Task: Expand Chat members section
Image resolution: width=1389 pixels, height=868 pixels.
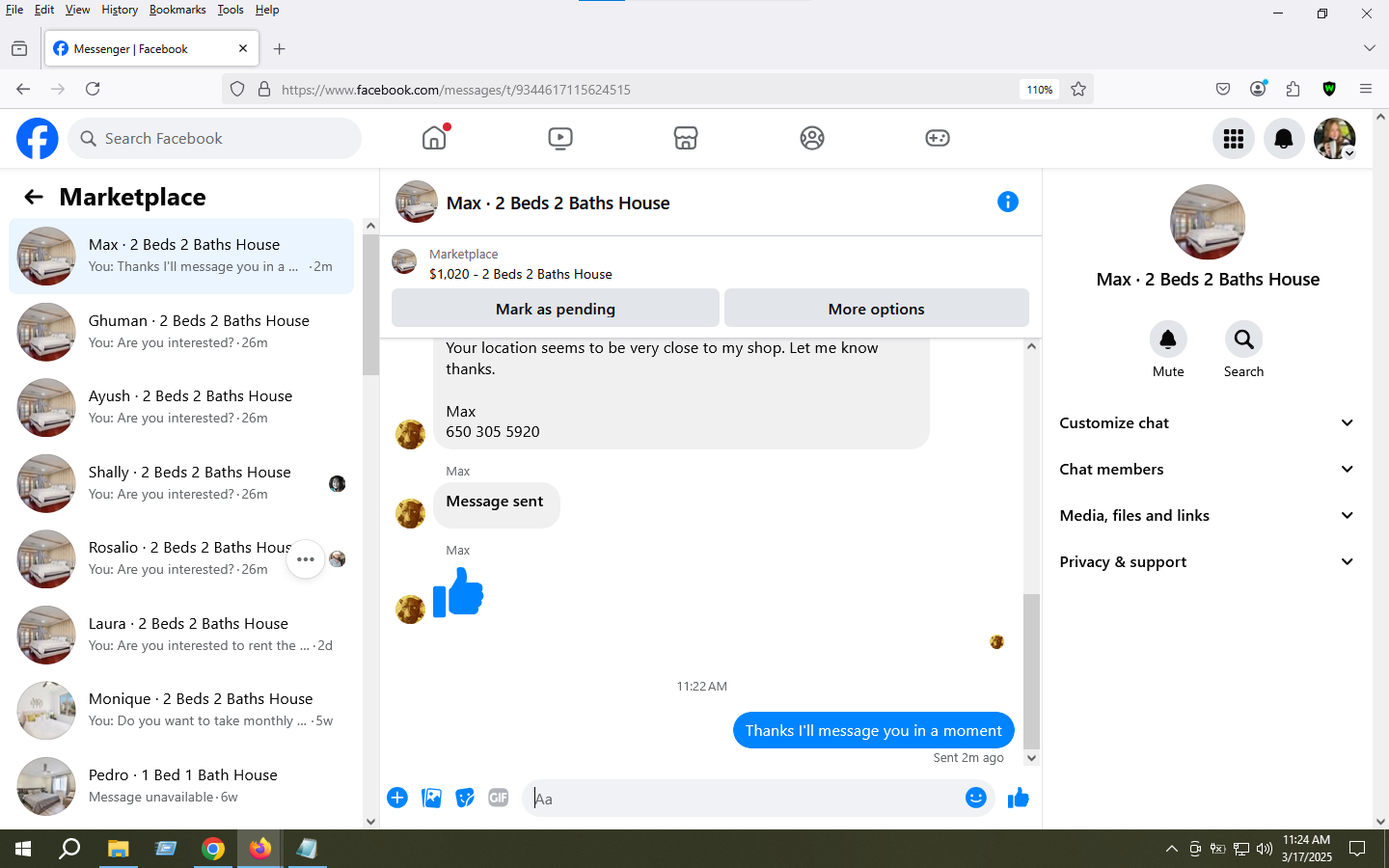Action: click(1207, 469)
